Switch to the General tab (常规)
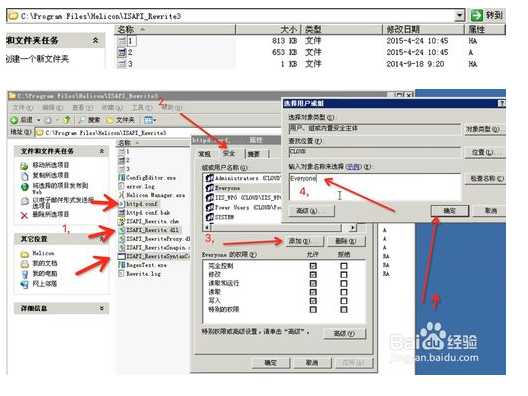Viewport: 528px width, 396px height. click(205, 154)
